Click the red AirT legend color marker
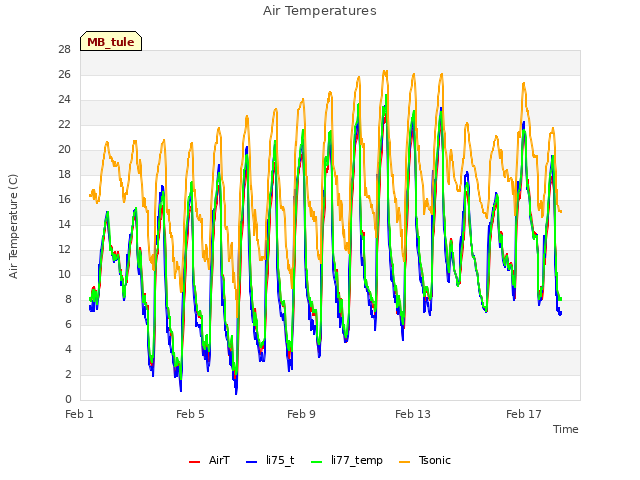This screenshot has width=640, height=480. (194, 462)
